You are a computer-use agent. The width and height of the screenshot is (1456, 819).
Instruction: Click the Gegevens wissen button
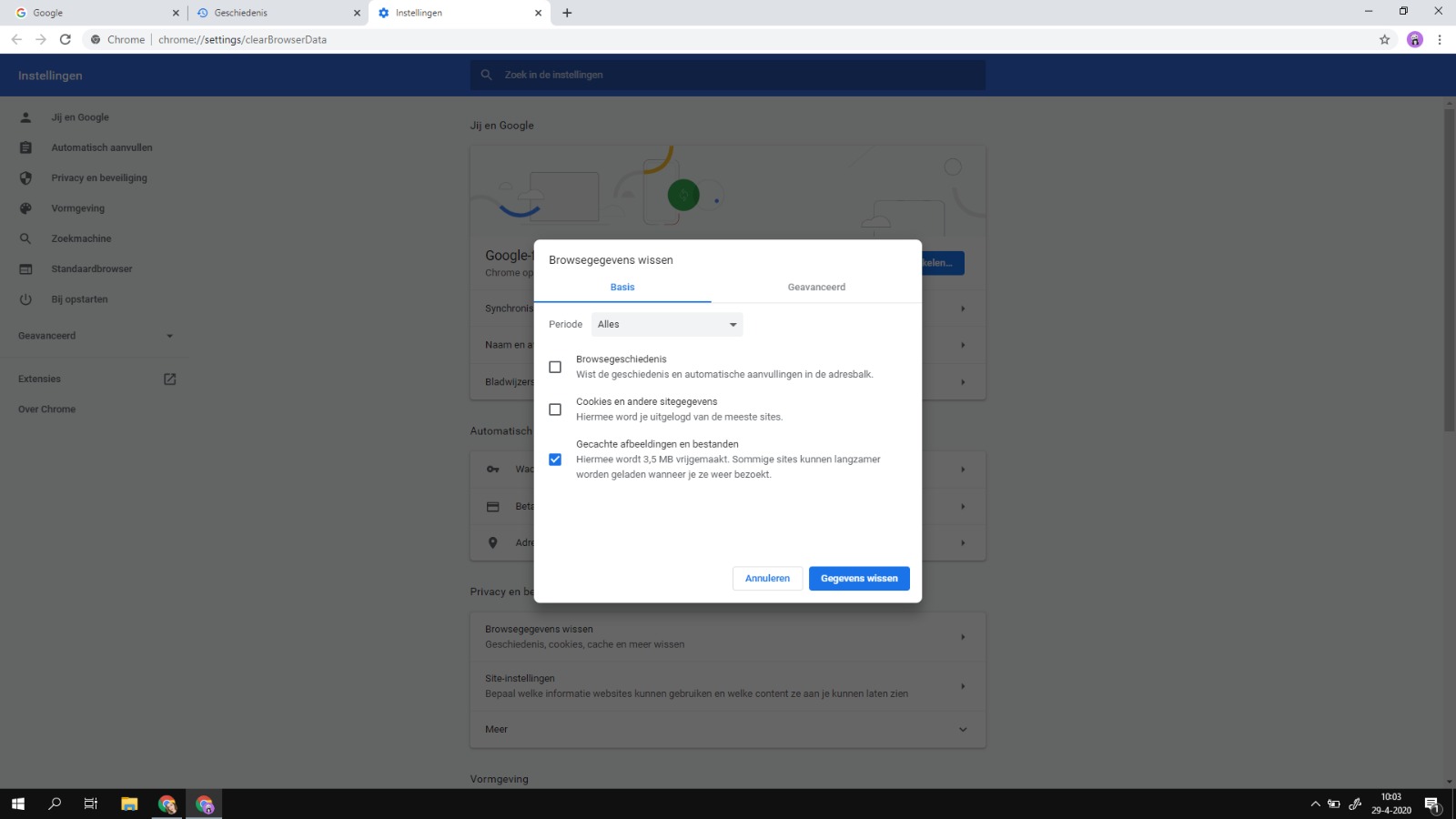pos(859,579)
